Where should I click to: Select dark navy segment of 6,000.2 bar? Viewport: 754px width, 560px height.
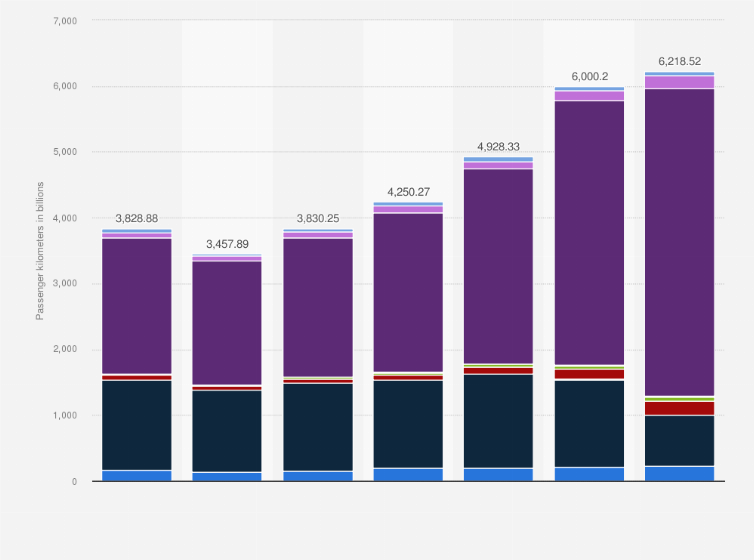pos(590,424)
